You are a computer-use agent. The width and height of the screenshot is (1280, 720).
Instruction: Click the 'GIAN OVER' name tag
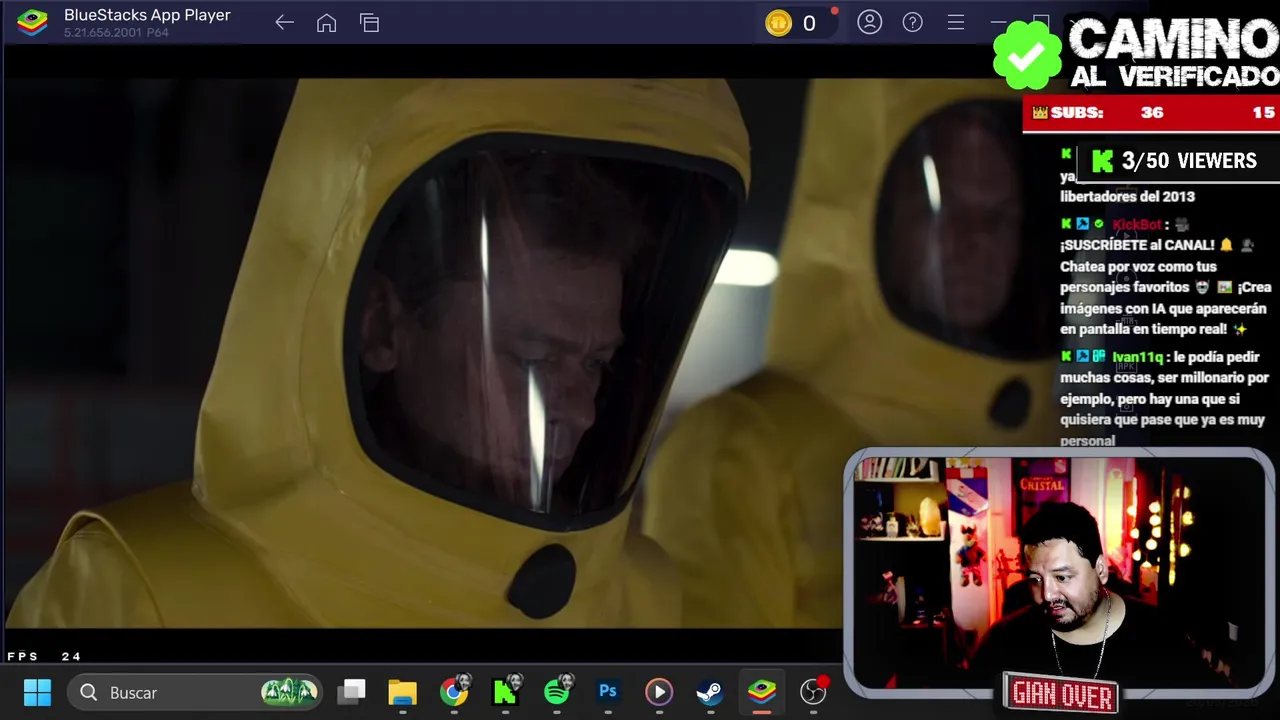click(x=1062, y=695)
